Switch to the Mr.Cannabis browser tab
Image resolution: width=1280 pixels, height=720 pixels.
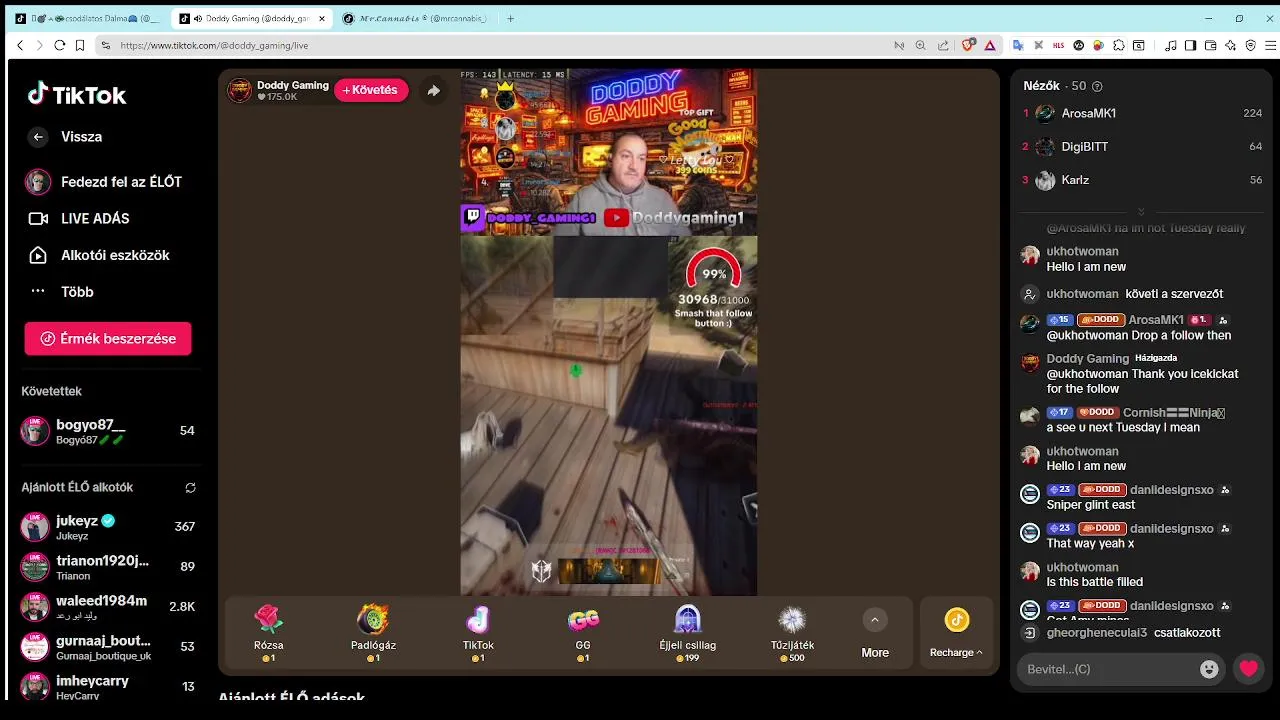414,18
